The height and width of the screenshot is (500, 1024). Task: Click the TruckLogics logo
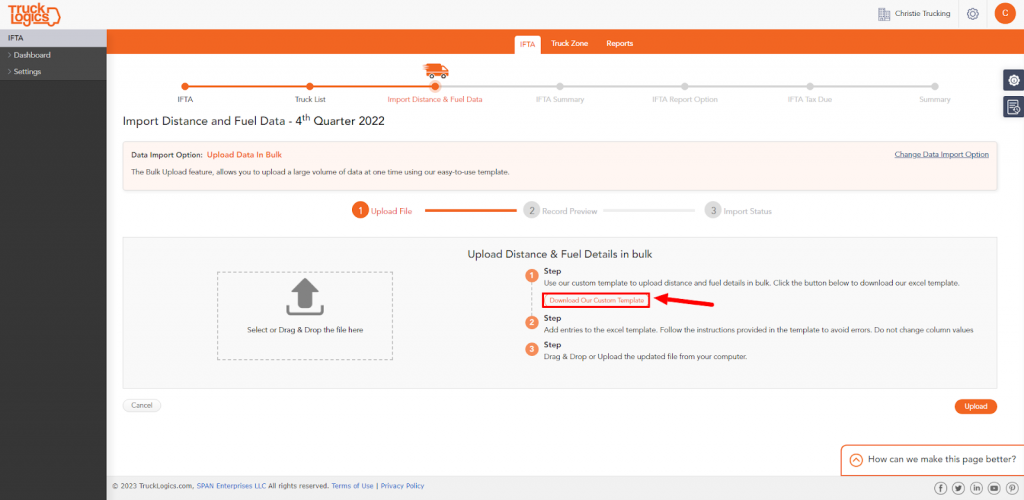(x=34, y=14)
